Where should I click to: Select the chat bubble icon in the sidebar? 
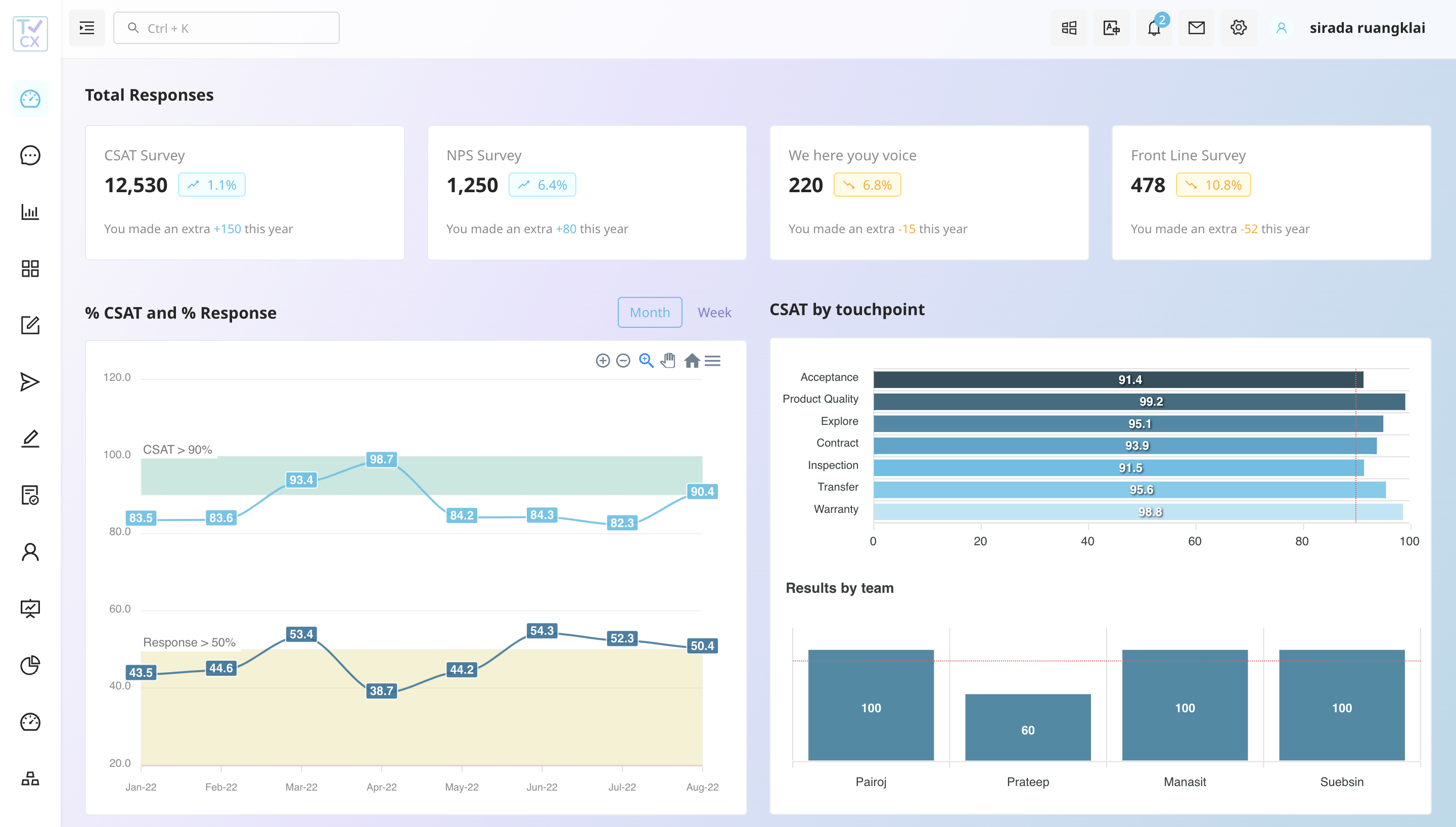pos(30,155)
